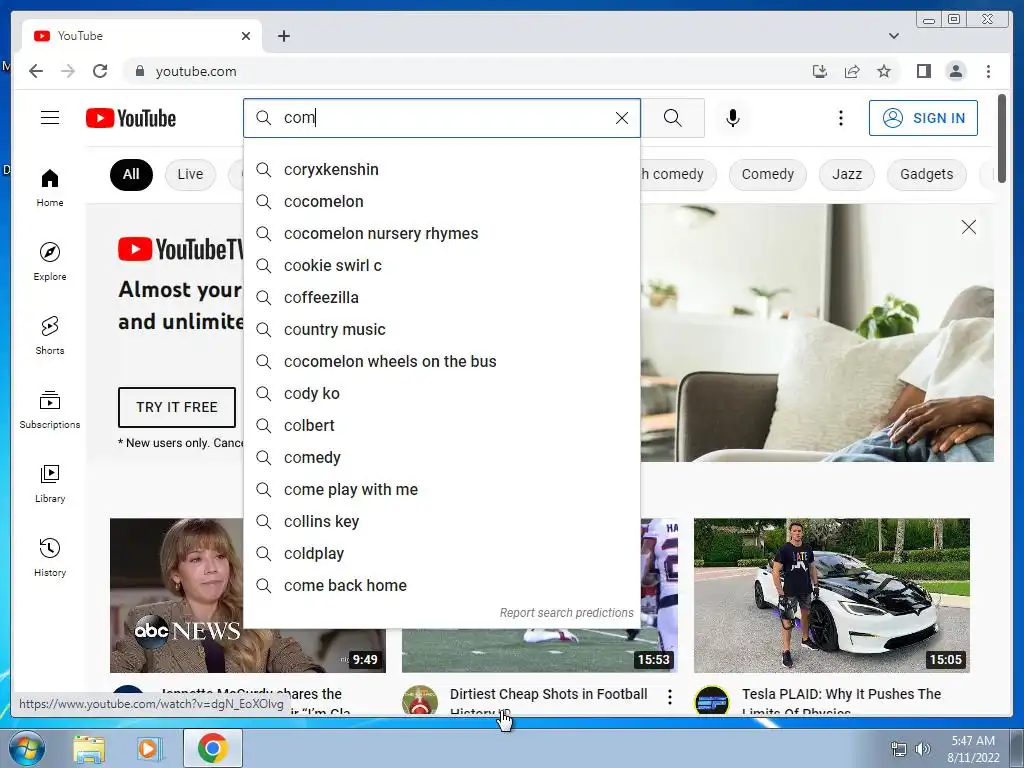Choose the colbert suggestion

(441, 426)
